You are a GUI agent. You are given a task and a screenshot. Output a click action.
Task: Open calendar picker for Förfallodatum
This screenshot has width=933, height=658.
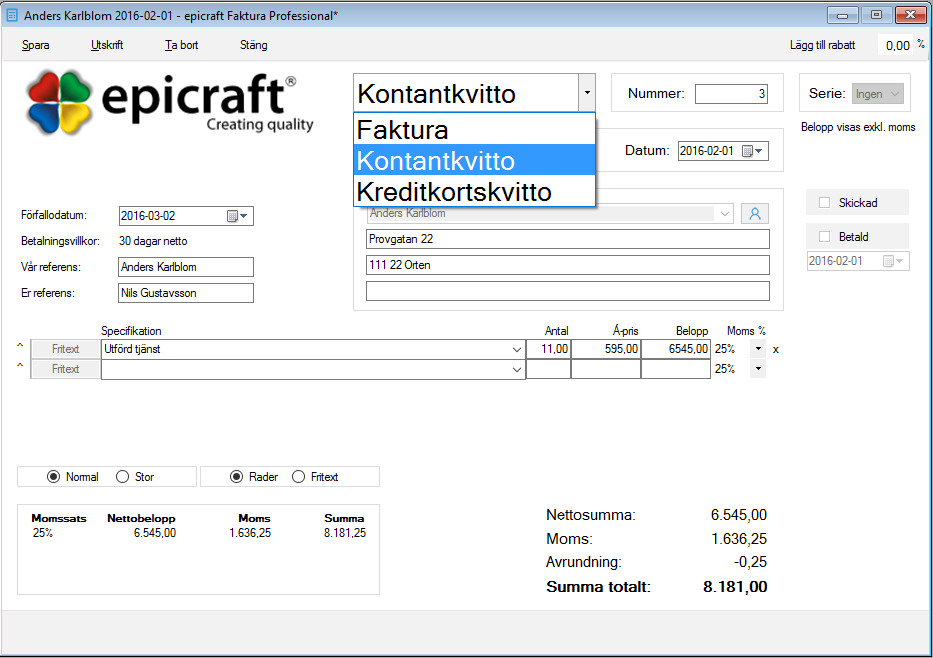point(237,216)
